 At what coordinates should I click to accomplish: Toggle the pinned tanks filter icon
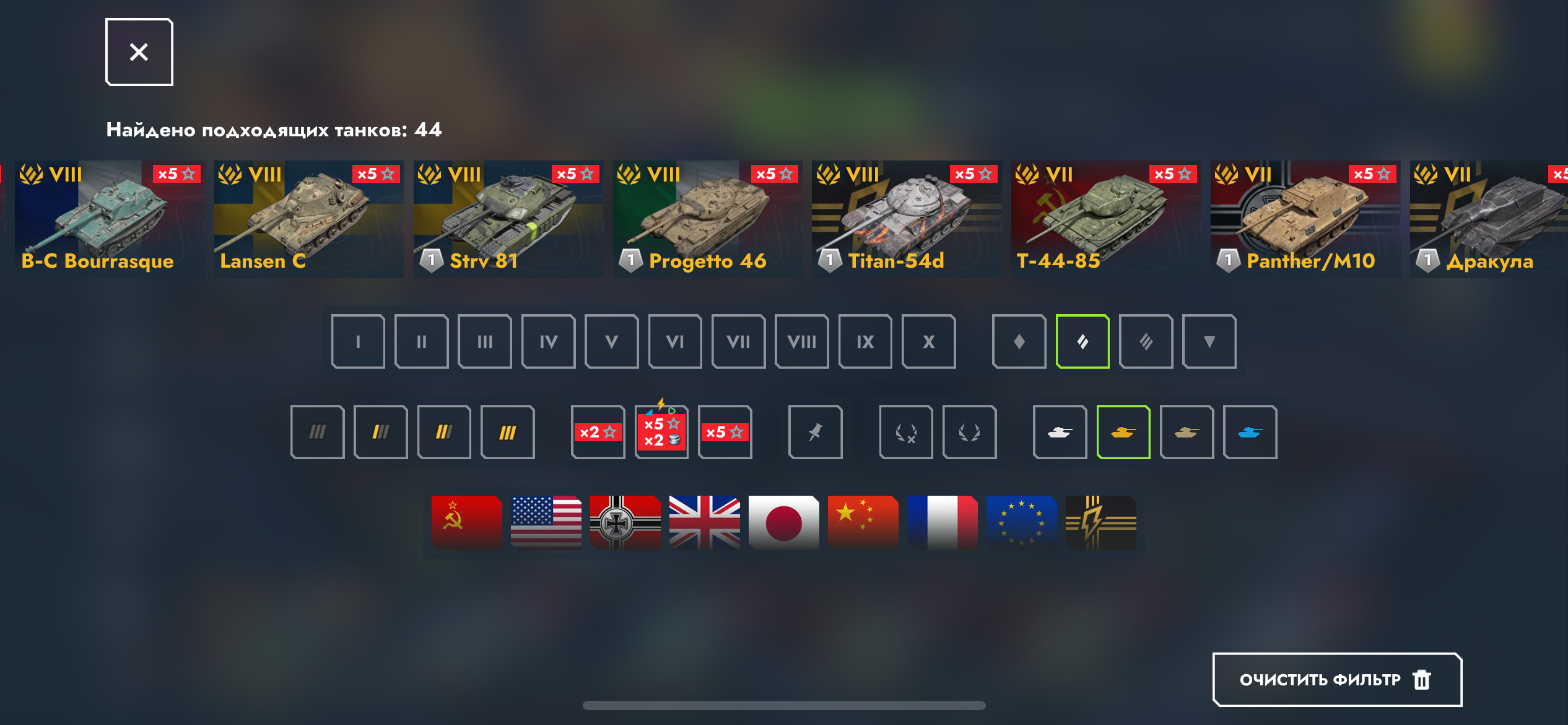click(x=816, y=432)
